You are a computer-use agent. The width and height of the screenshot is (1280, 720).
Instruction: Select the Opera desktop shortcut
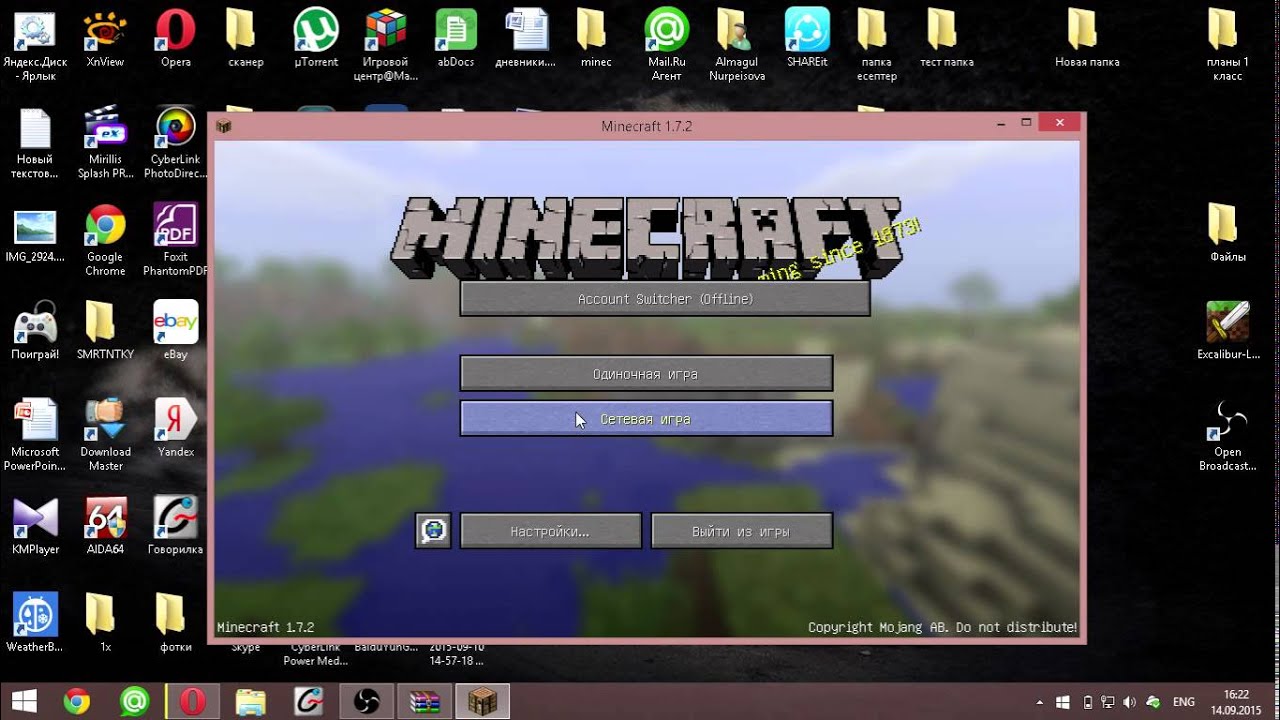[175, 38]
